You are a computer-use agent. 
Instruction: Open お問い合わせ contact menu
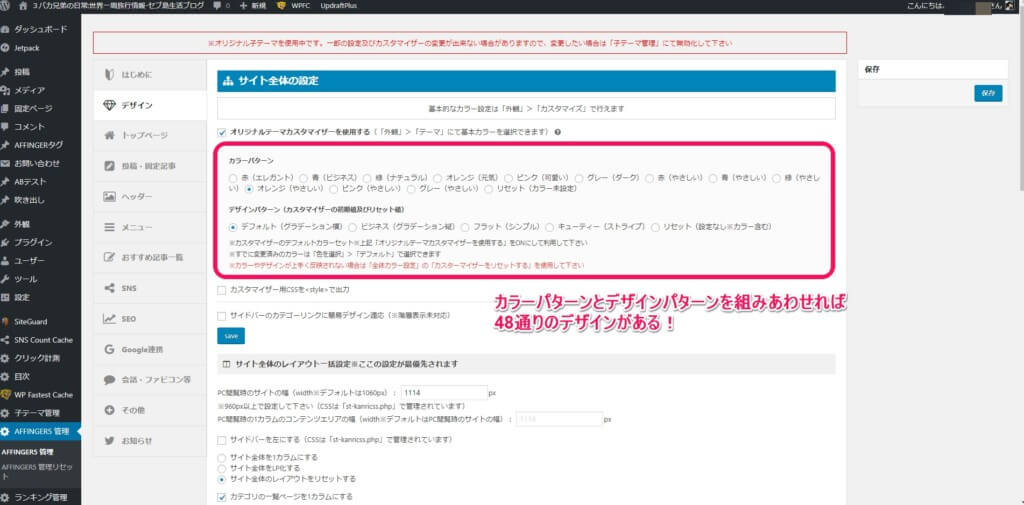[x=40, y=163]
